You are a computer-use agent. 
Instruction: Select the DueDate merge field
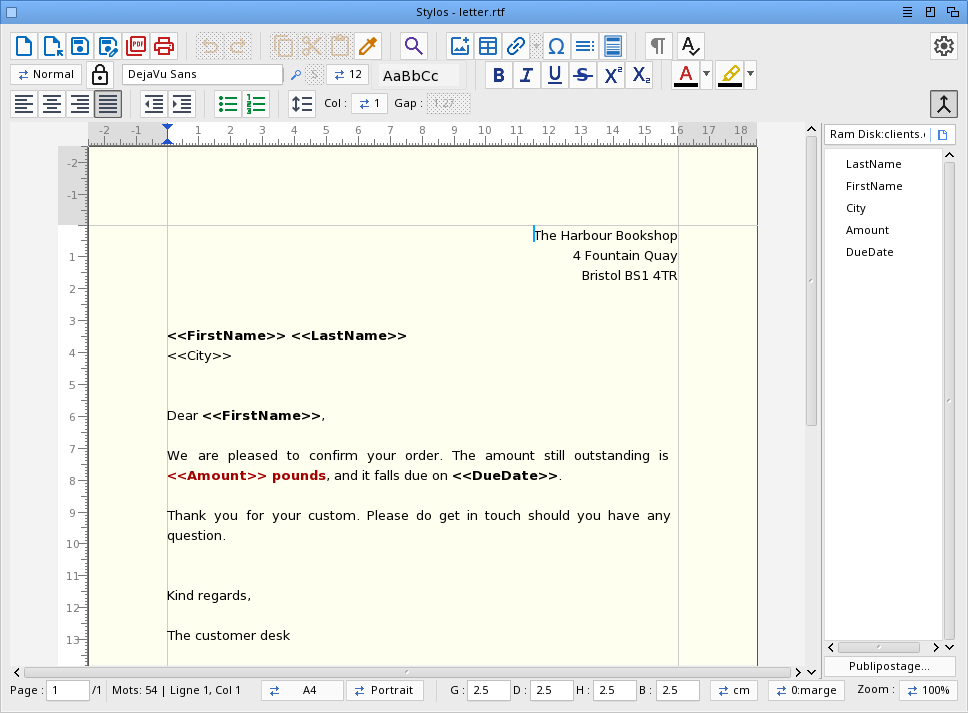coord(869,252)
